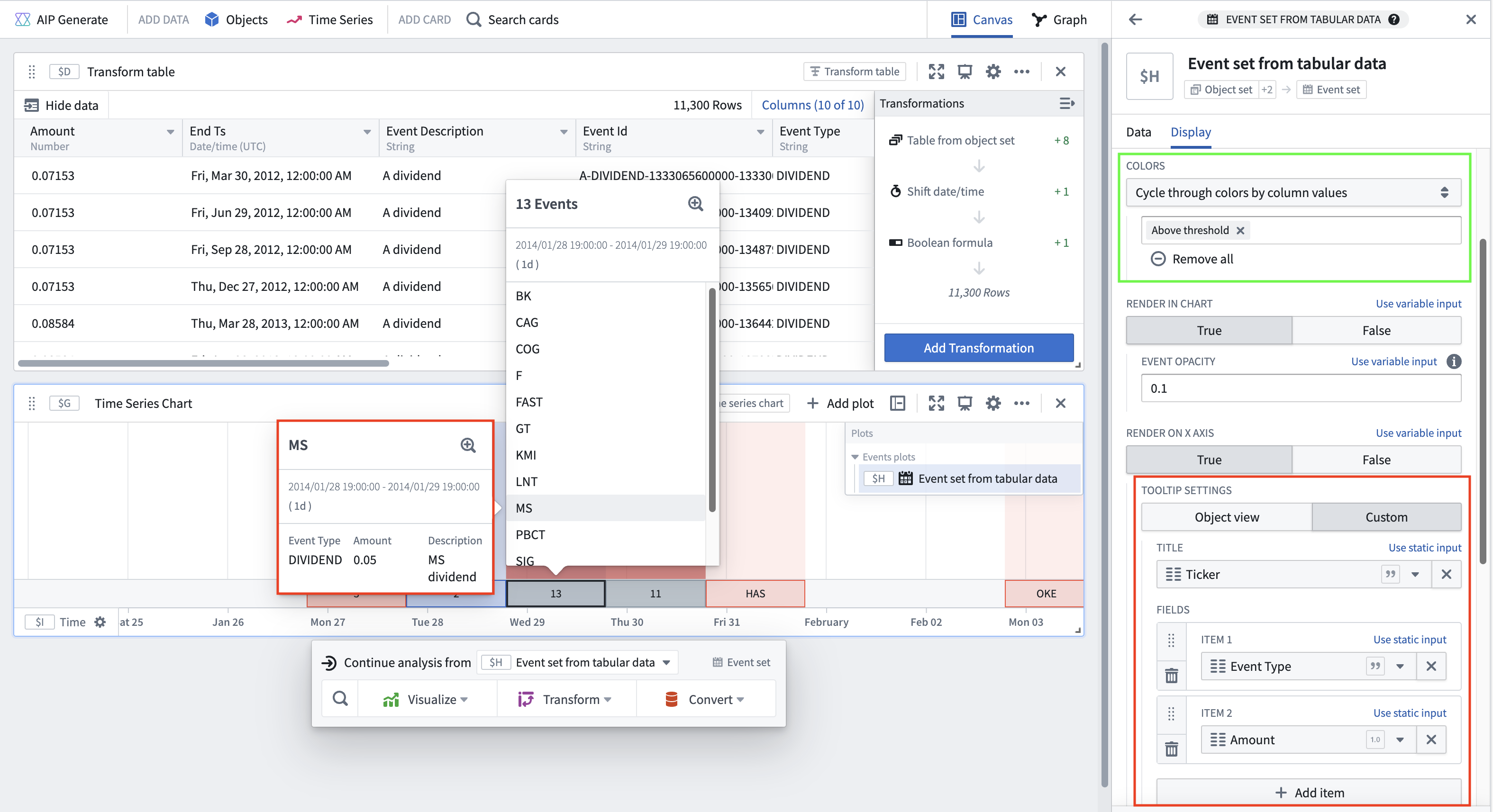Open AIP Generate
Viewport: 1493px width, 812px height.
pos(61,20)
